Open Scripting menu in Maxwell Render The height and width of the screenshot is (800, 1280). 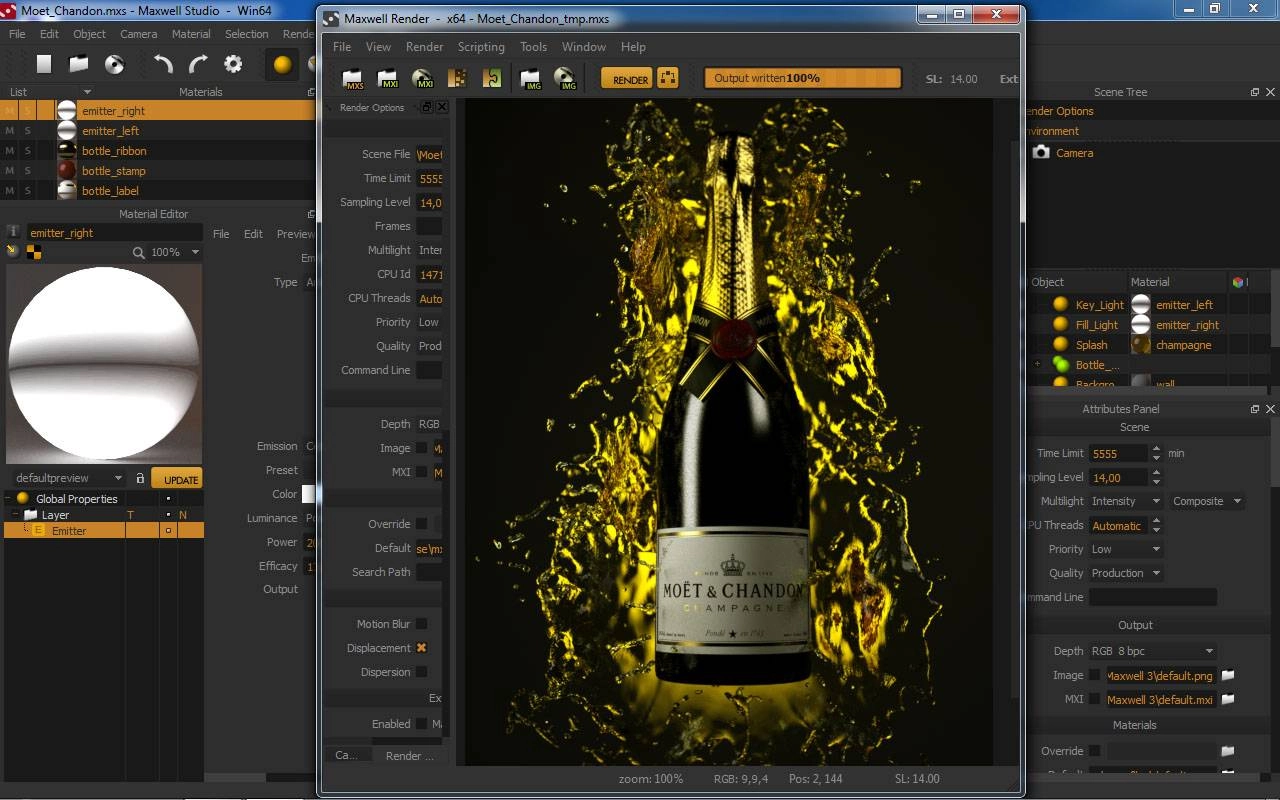click(481, 47)
